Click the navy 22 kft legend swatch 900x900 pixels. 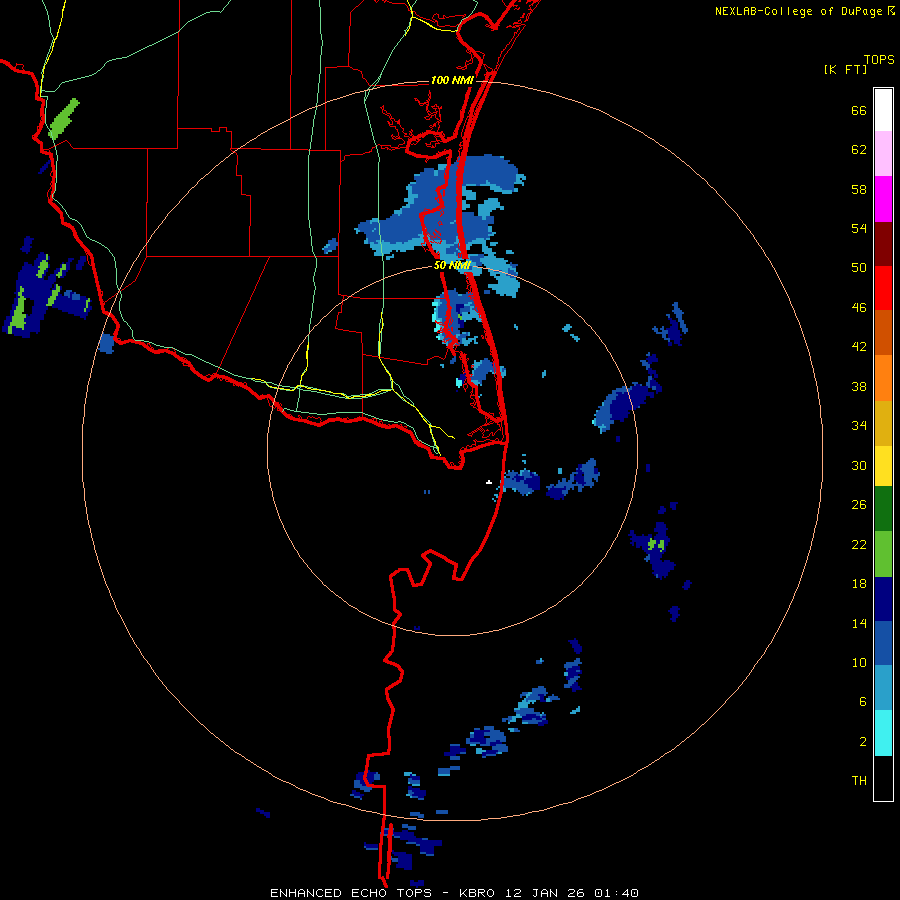(x=883, y=599)
